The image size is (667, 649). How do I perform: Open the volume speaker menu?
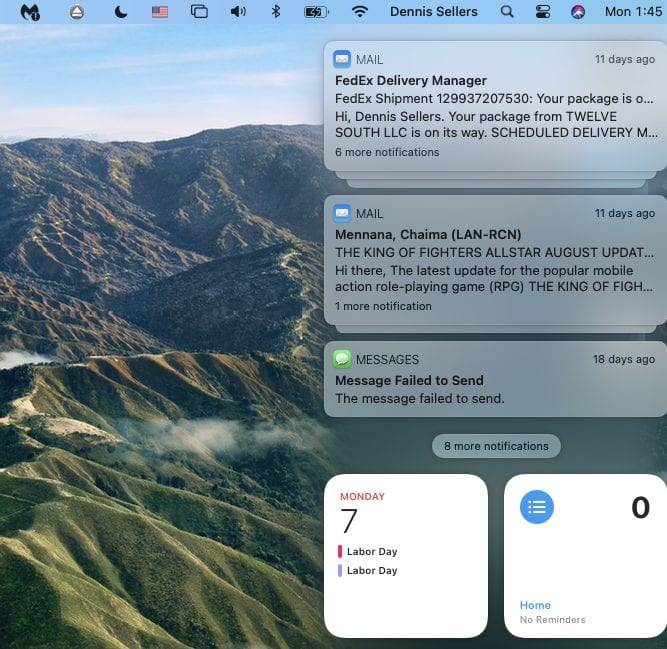pyautogui.click(x=238, y=12)
